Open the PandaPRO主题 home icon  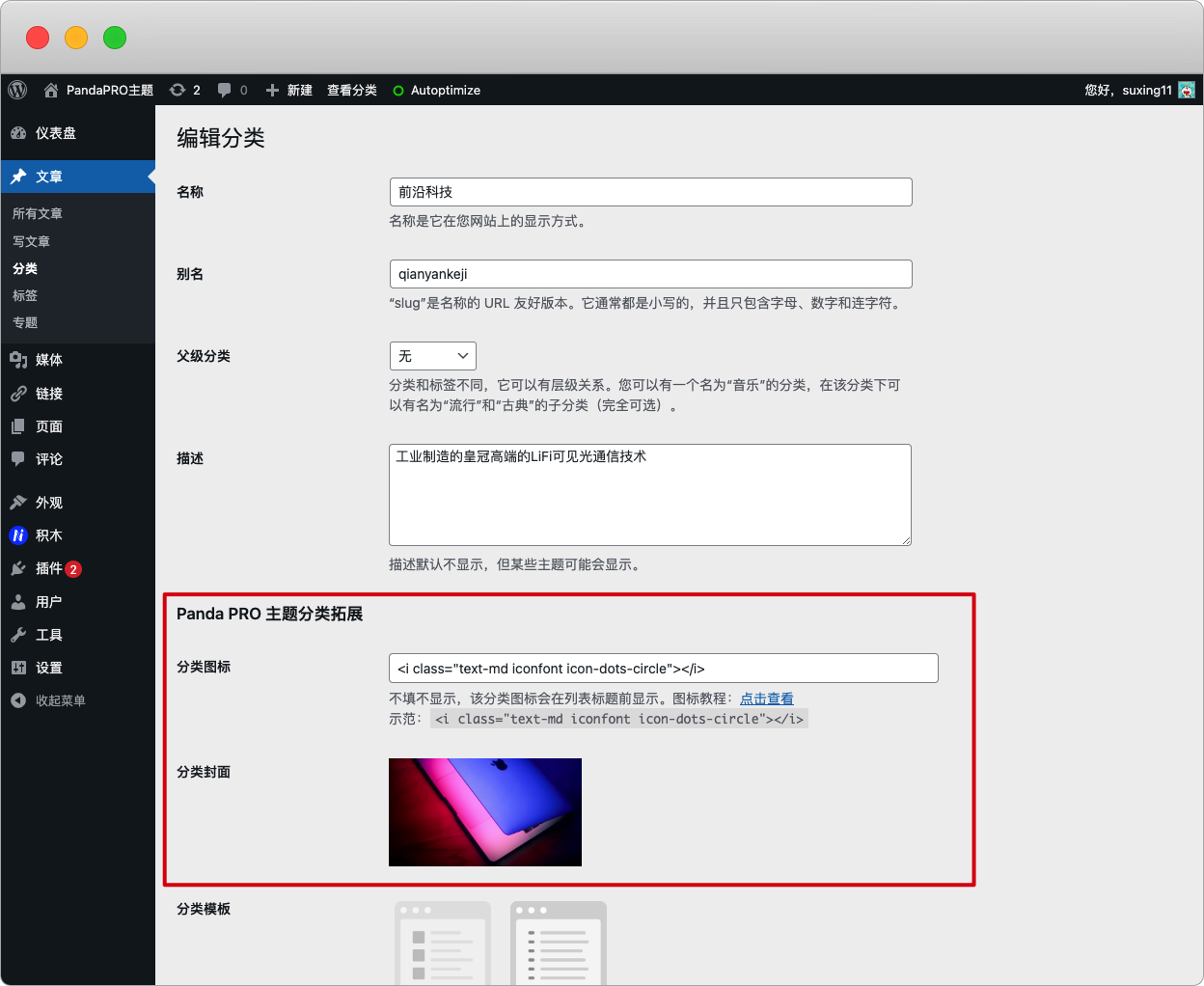pos(51,90)
